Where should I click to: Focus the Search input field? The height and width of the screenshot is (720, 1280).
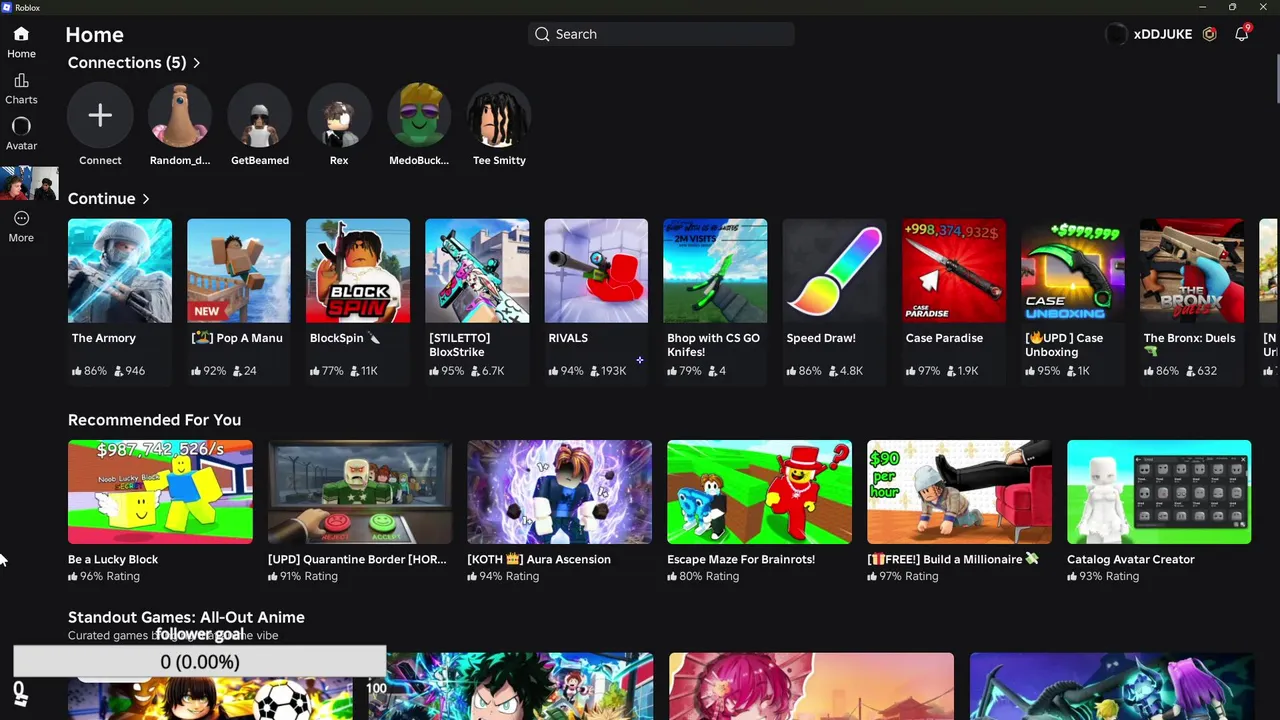click(x=661, y=34)
